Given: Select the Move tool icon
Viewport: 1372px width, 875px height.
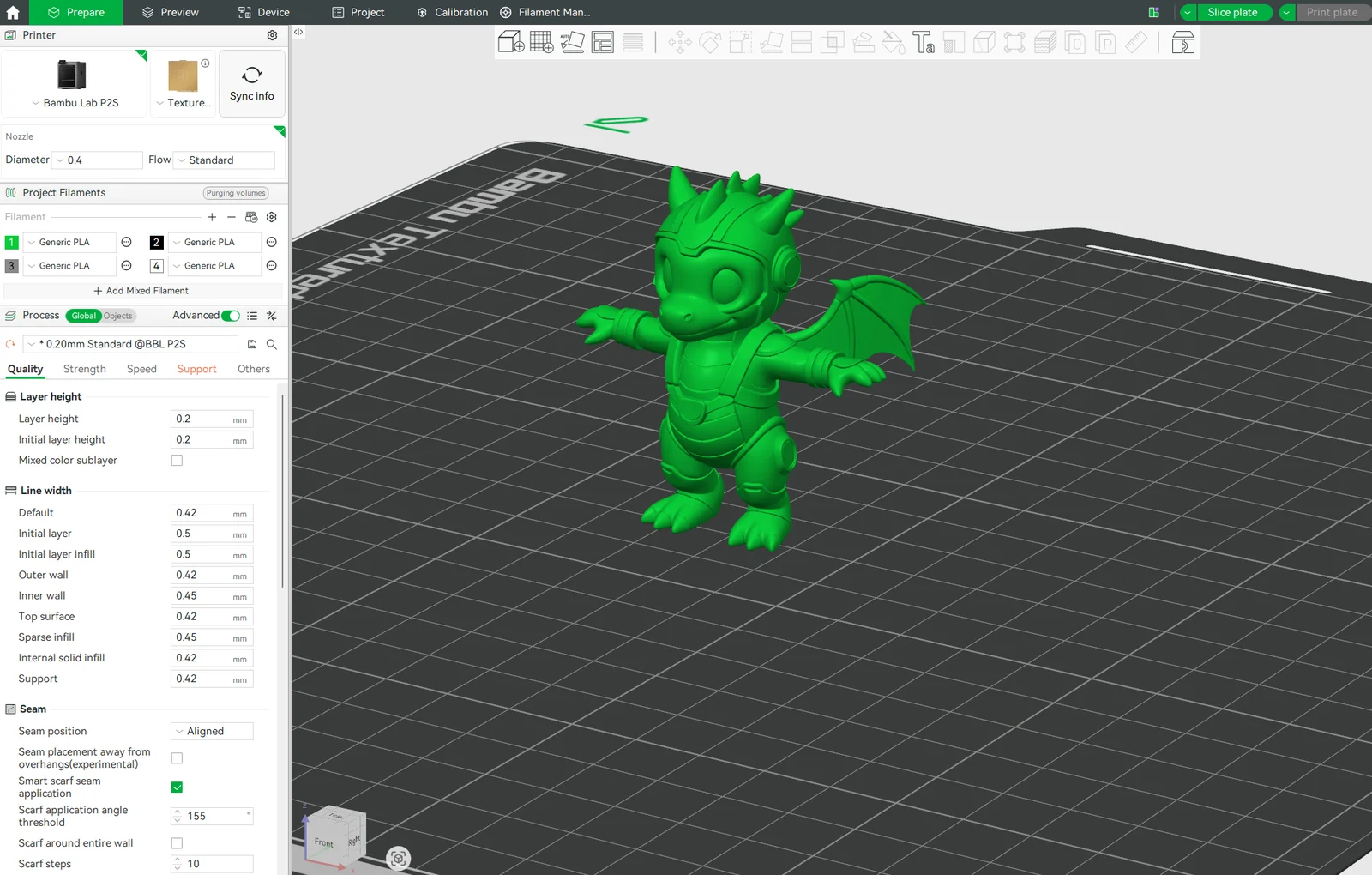Looking at the screenshot, I should (x=680, y=42).
